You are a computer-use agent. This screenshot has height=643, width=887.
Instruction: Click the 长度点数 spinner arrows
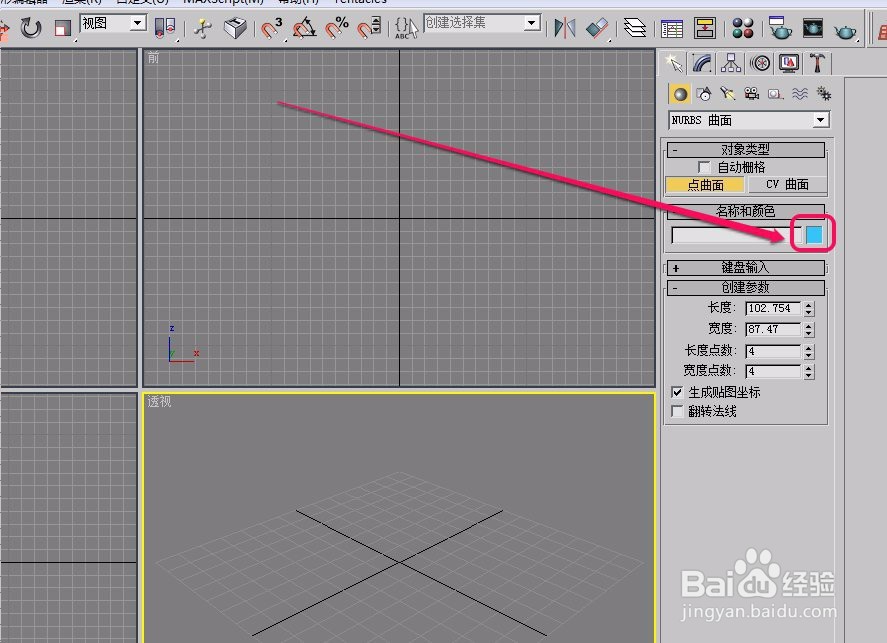click(x=809, y=352)
